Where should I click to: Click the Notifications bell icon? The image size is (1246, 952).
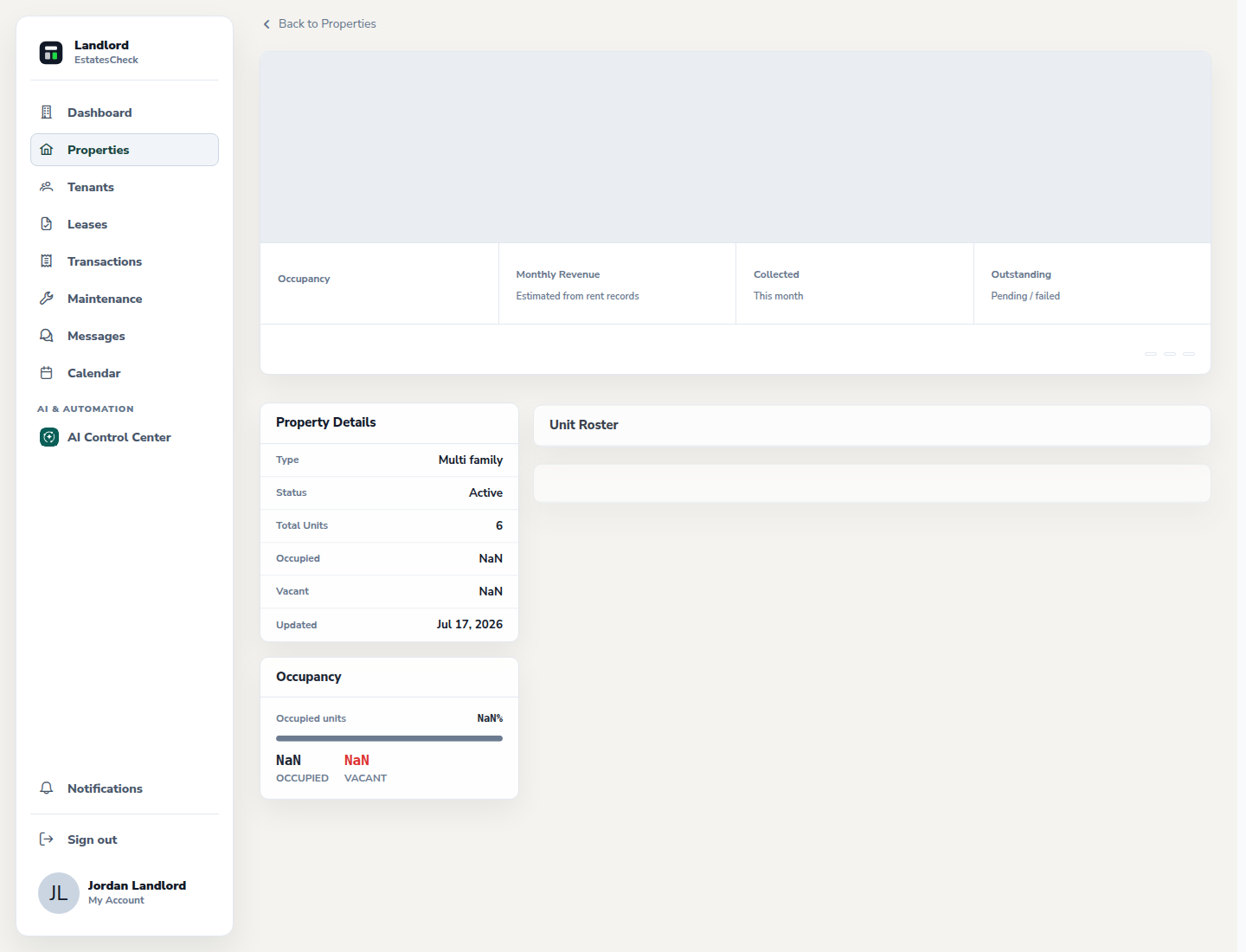[x=47, y=788]
